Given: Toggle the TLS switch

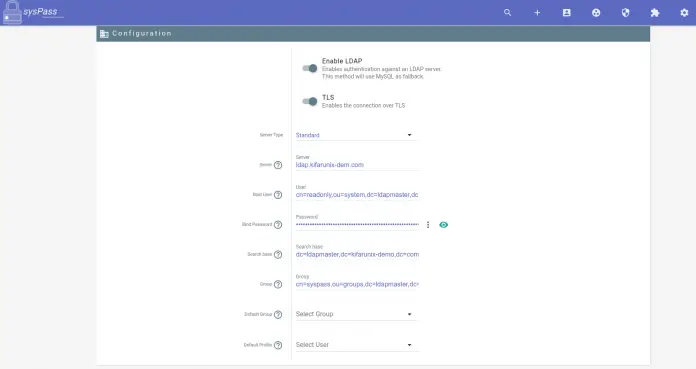Looking at the screenshot, I should tap(310, 101).
